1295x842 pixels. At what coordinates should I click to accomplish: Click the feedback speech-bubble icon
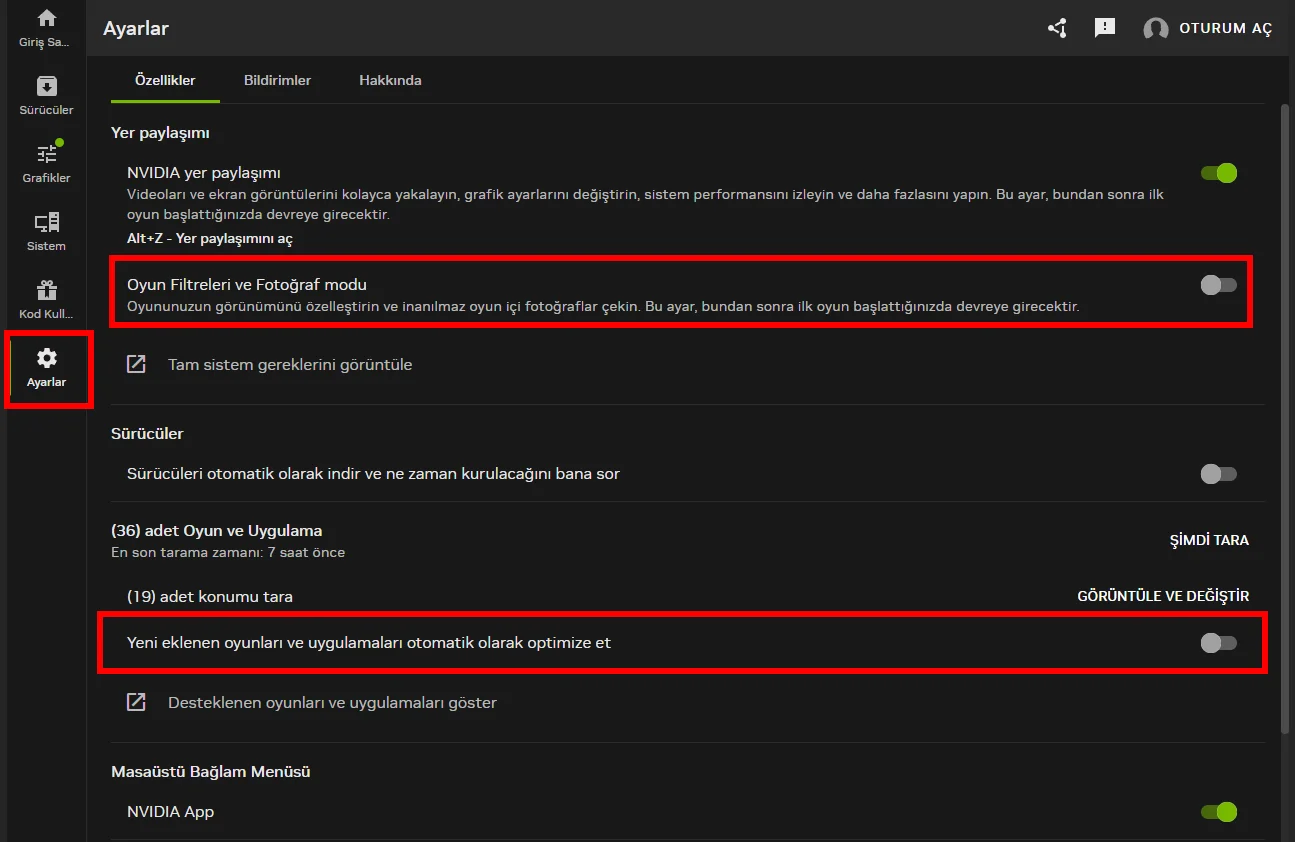point(1105,28)
